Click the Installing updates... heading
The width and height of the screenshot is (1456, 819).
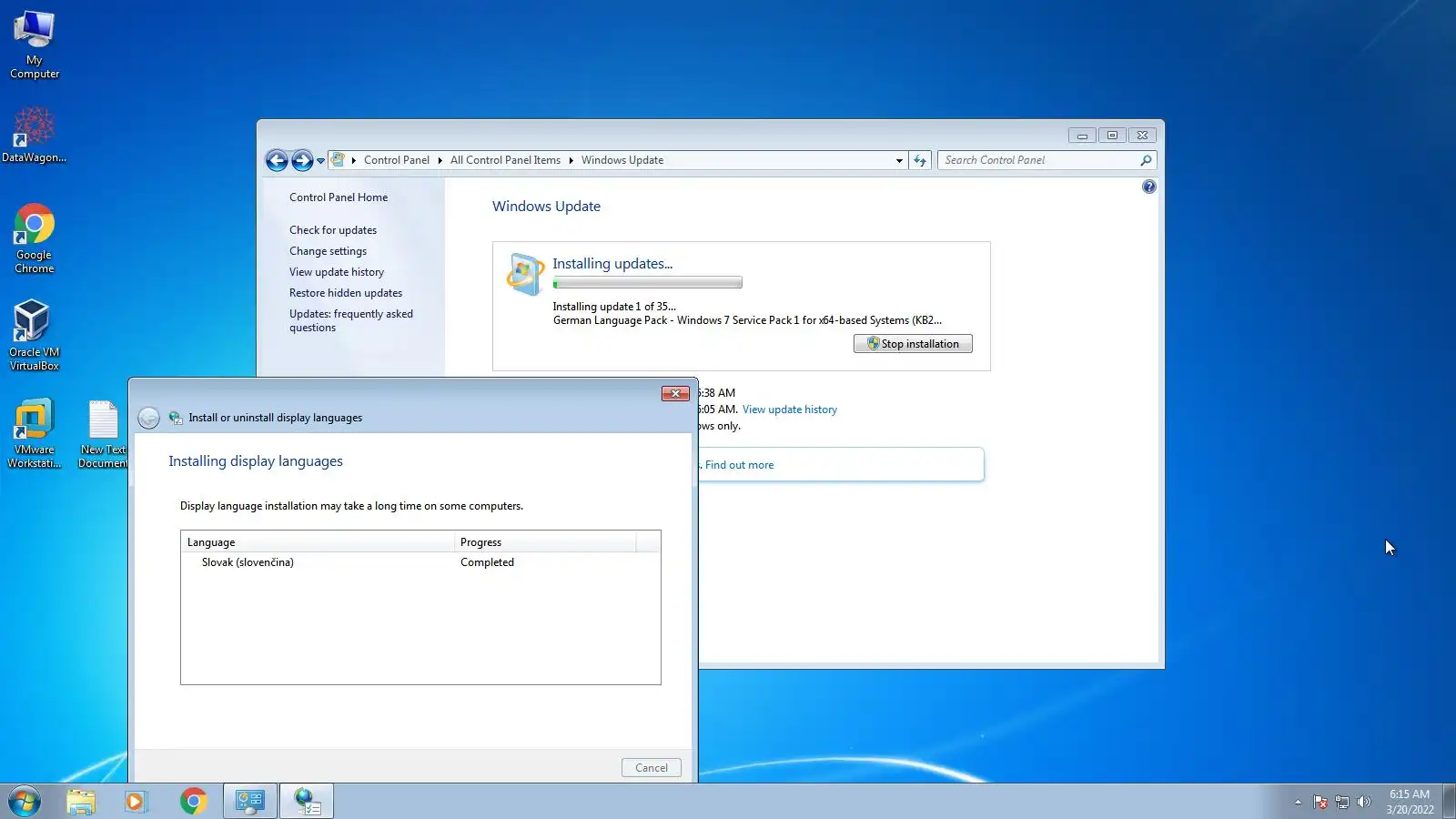click(x=612, y=264)
